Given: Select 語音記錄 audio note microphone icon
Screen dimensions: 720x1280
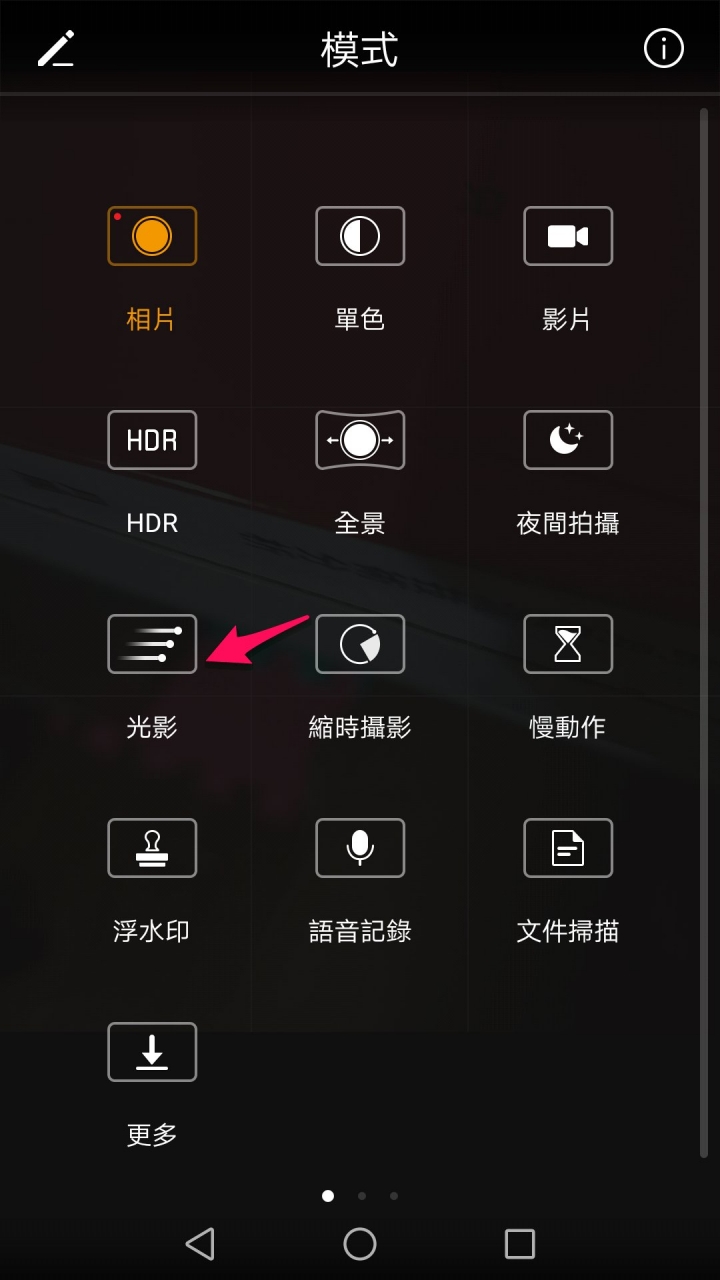Looking at the screenshot, I should 360,848.
